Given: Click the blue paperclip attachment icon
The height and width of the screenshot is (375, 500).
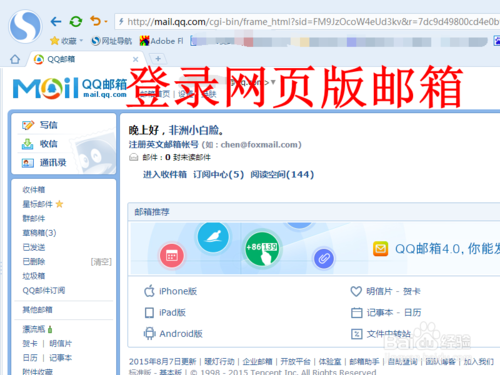Looking at the screenshot, I should (x=324, y=258).
